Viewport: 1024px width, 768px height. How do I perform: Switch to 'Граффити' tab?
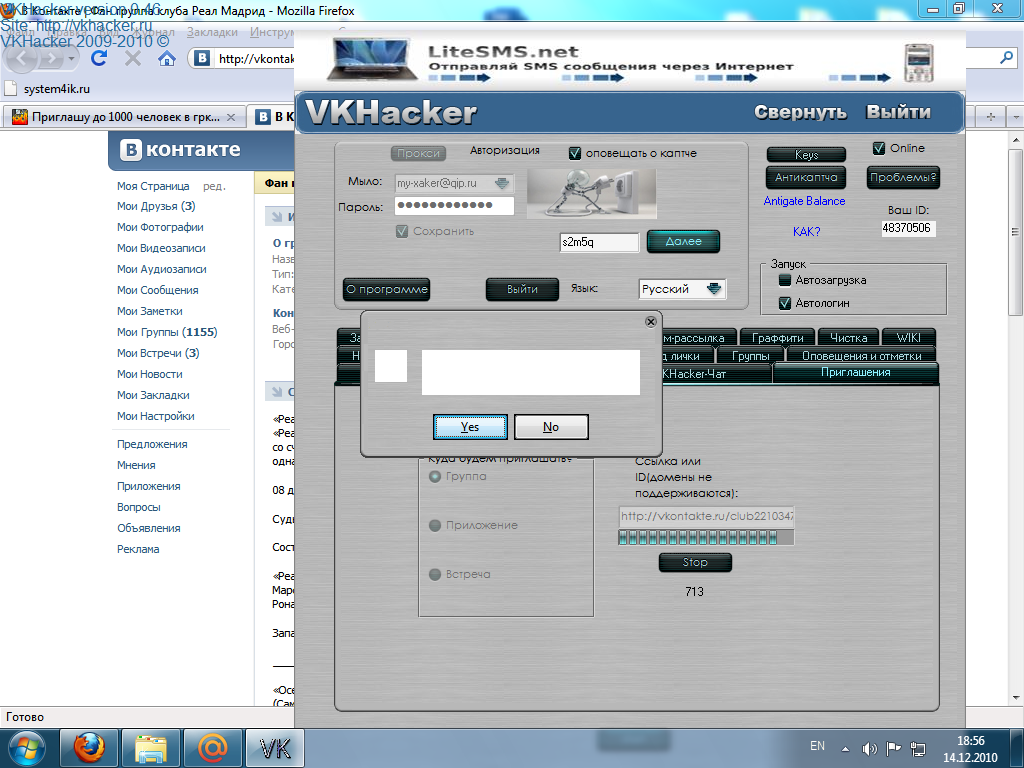click(x=777, y=338)
